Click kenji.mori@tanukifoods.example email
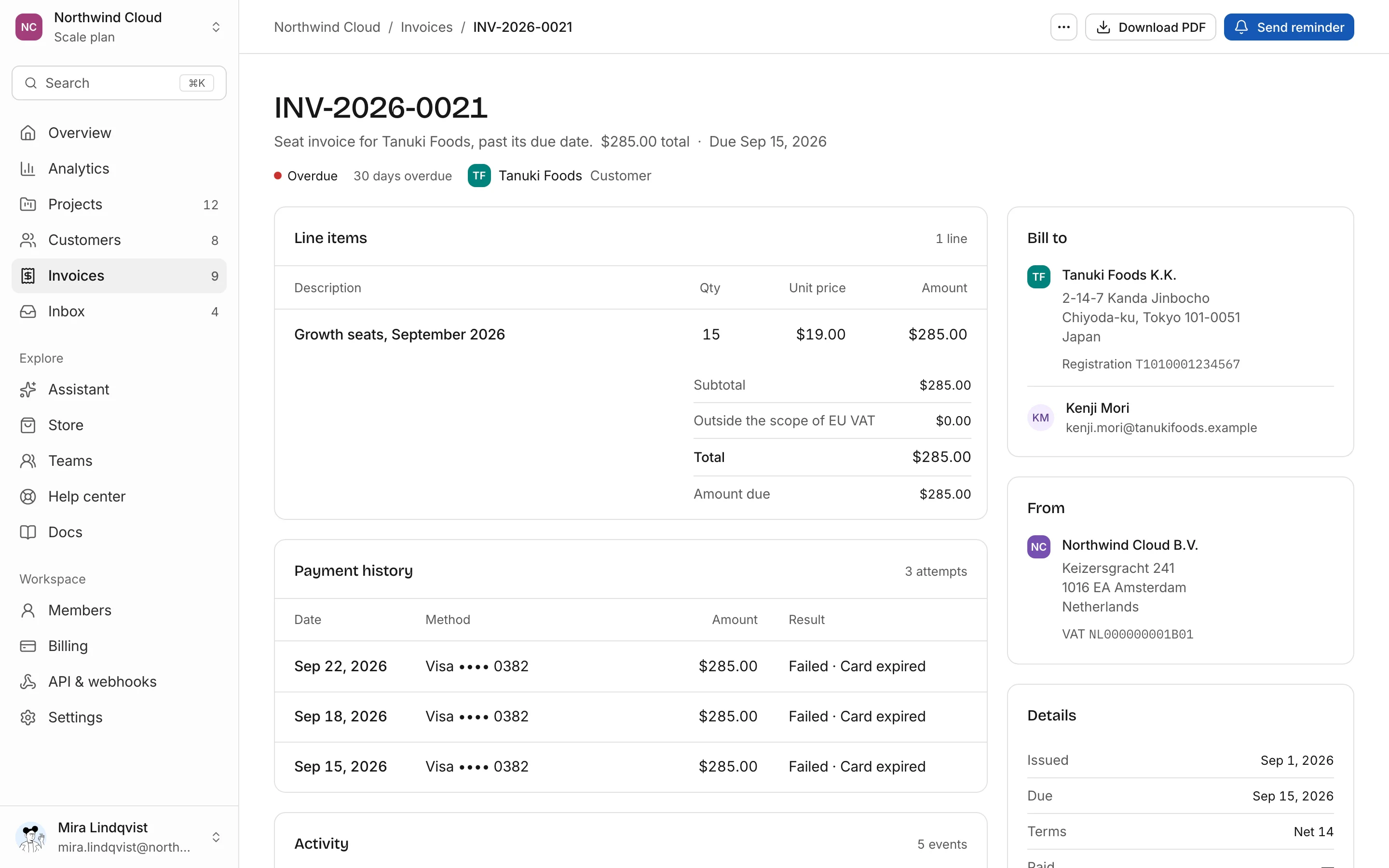 tap(1160, 428)
